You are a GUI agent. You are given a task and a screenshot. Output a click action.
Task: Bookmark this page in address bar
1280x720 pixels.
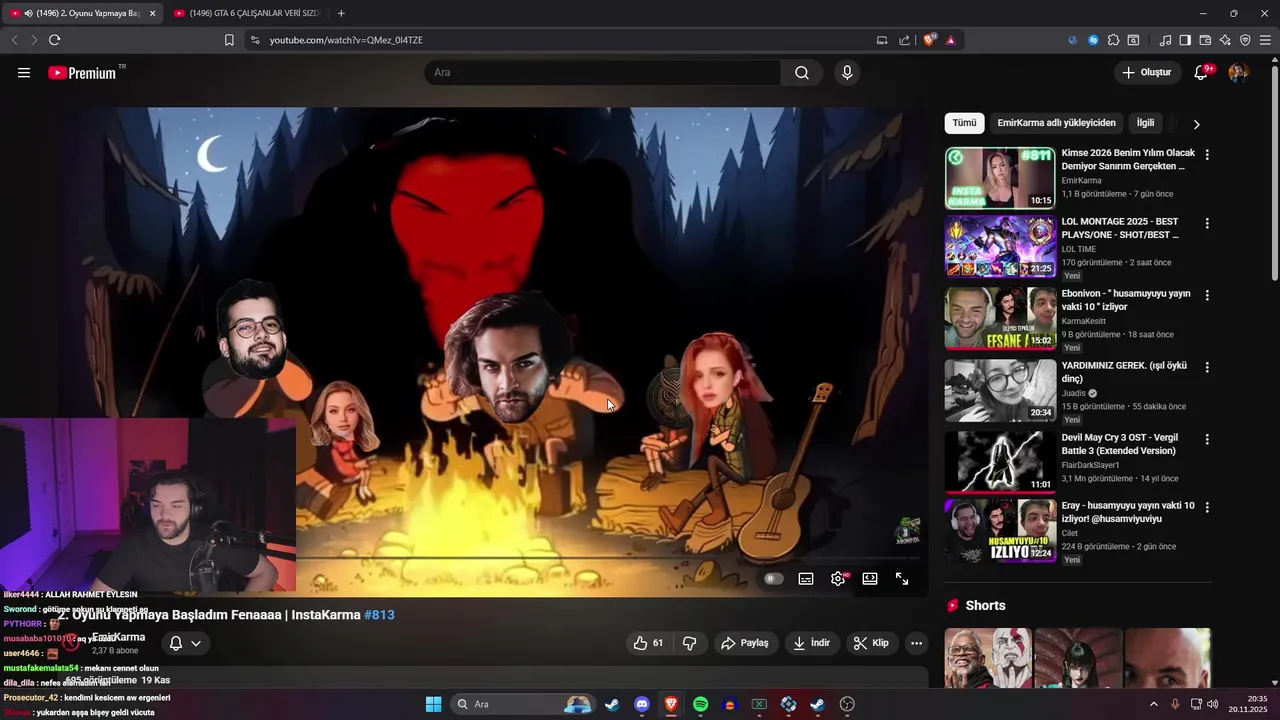[x=229, y=40]
